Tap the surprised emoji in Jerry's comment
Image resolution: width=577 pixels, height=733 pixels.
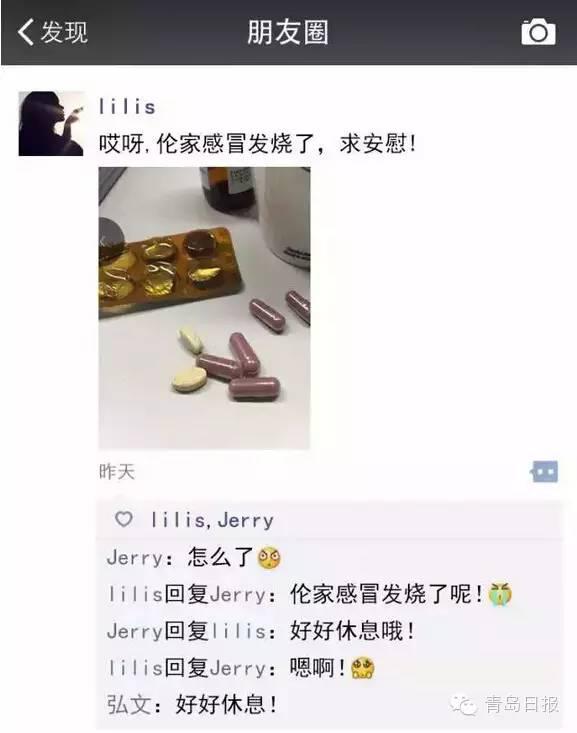click(269, 557)
